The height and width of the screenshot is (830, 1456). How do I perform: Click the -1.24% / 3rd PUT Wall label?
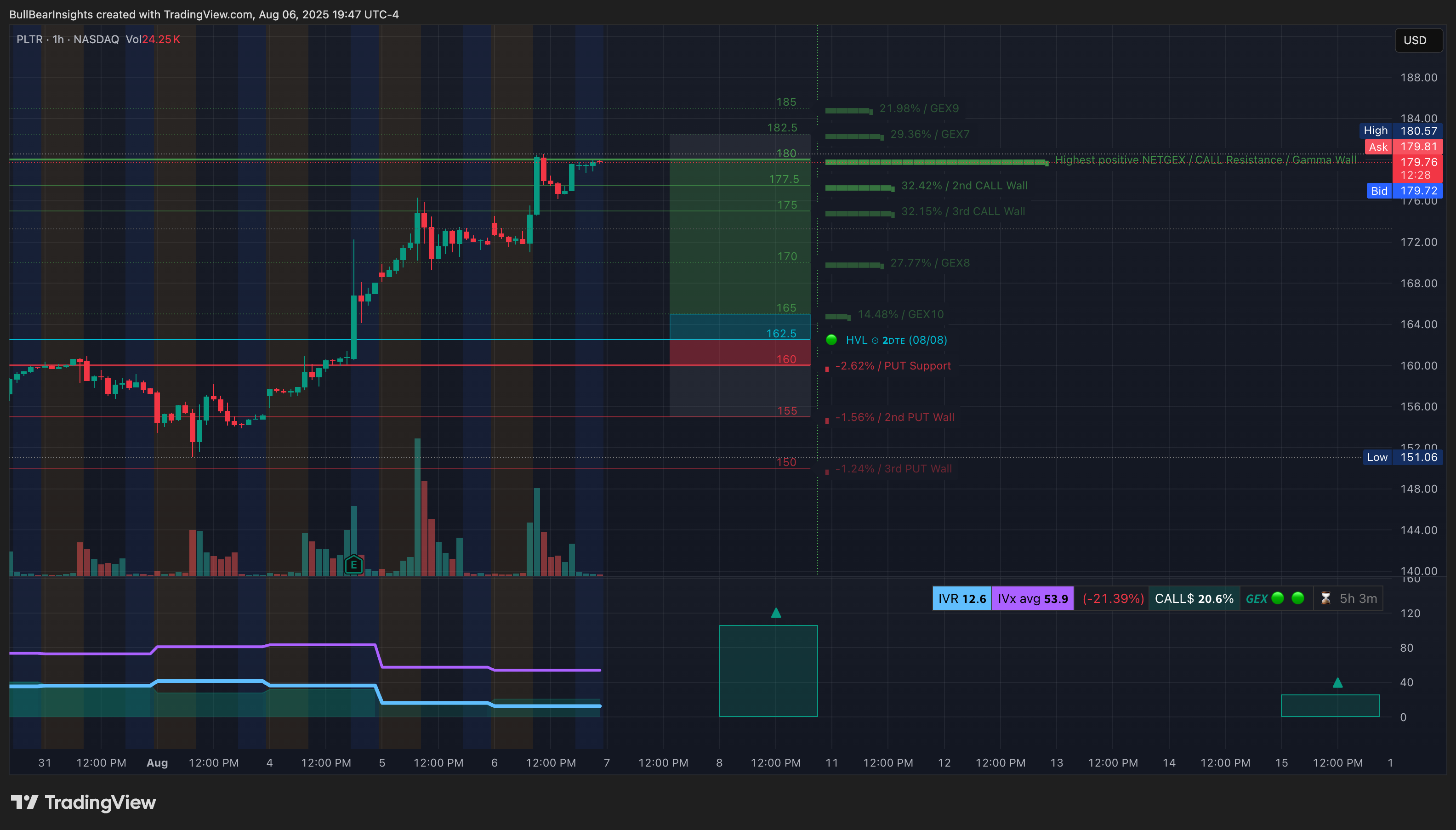(x=893, y=469)
